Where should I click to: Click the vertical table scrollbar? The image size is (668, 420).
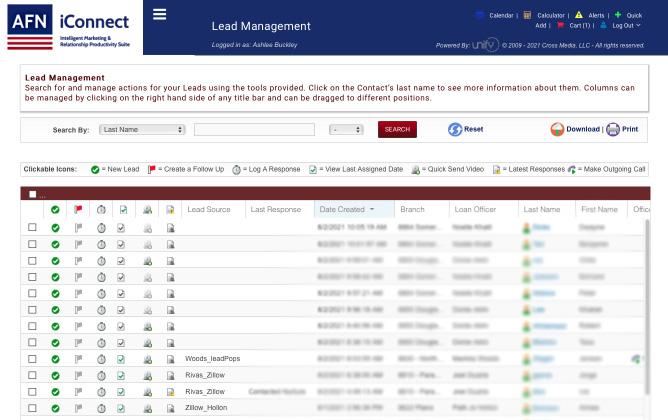click(x=648, y=307)
